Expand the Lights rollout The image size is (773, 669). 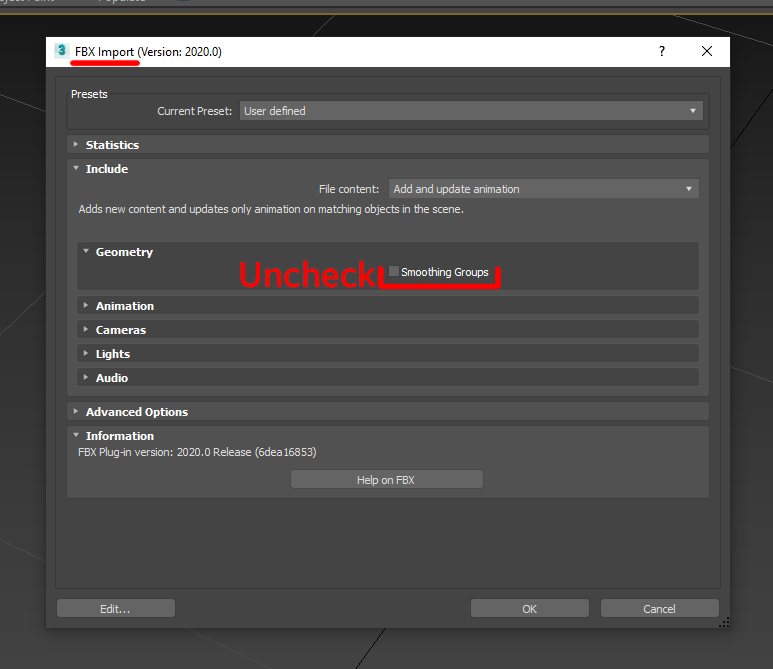(387, 353)
